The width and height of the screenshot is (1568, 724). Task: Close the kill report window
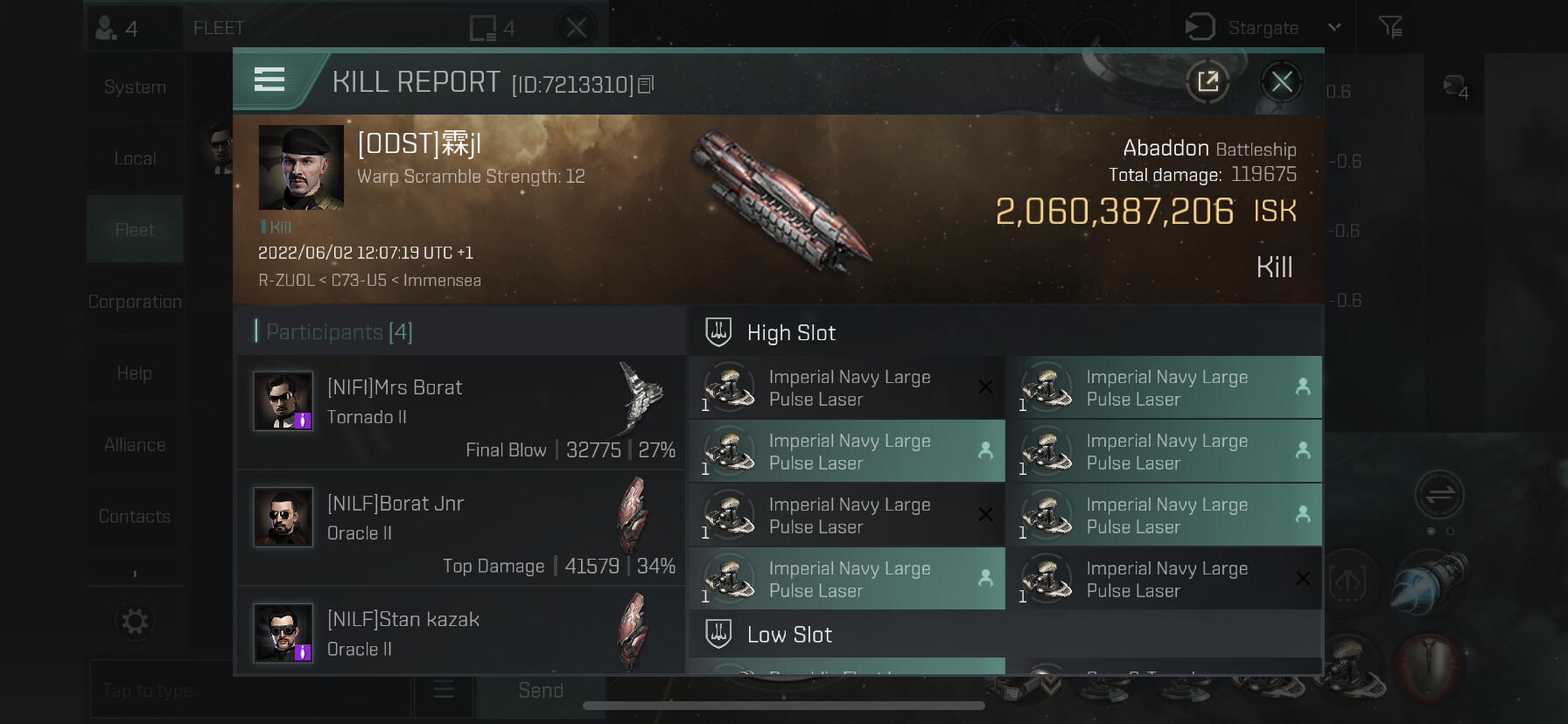coord(1282,82)
